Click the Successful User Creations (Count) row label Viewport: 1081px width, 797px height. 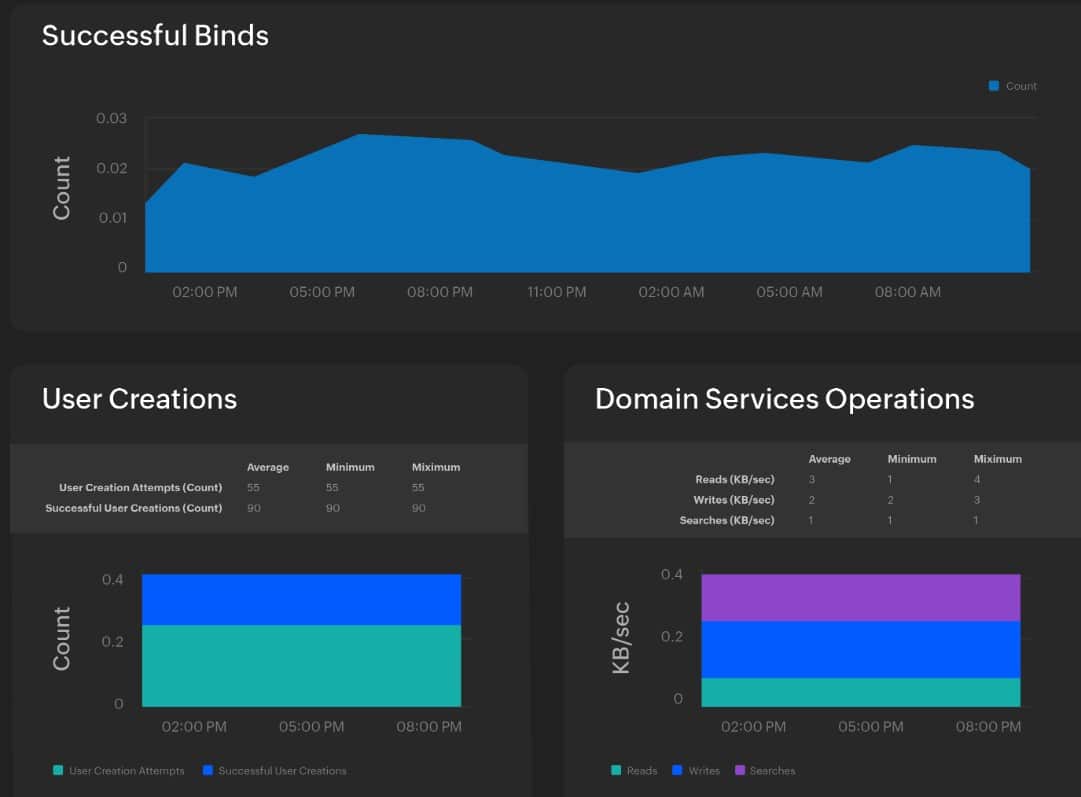(134, 508)
